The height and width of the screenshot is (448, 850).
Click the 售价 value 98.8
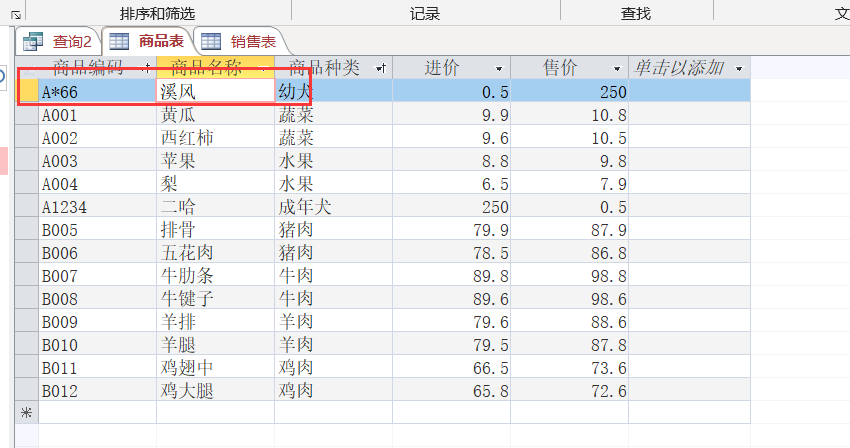coord(570,276)
